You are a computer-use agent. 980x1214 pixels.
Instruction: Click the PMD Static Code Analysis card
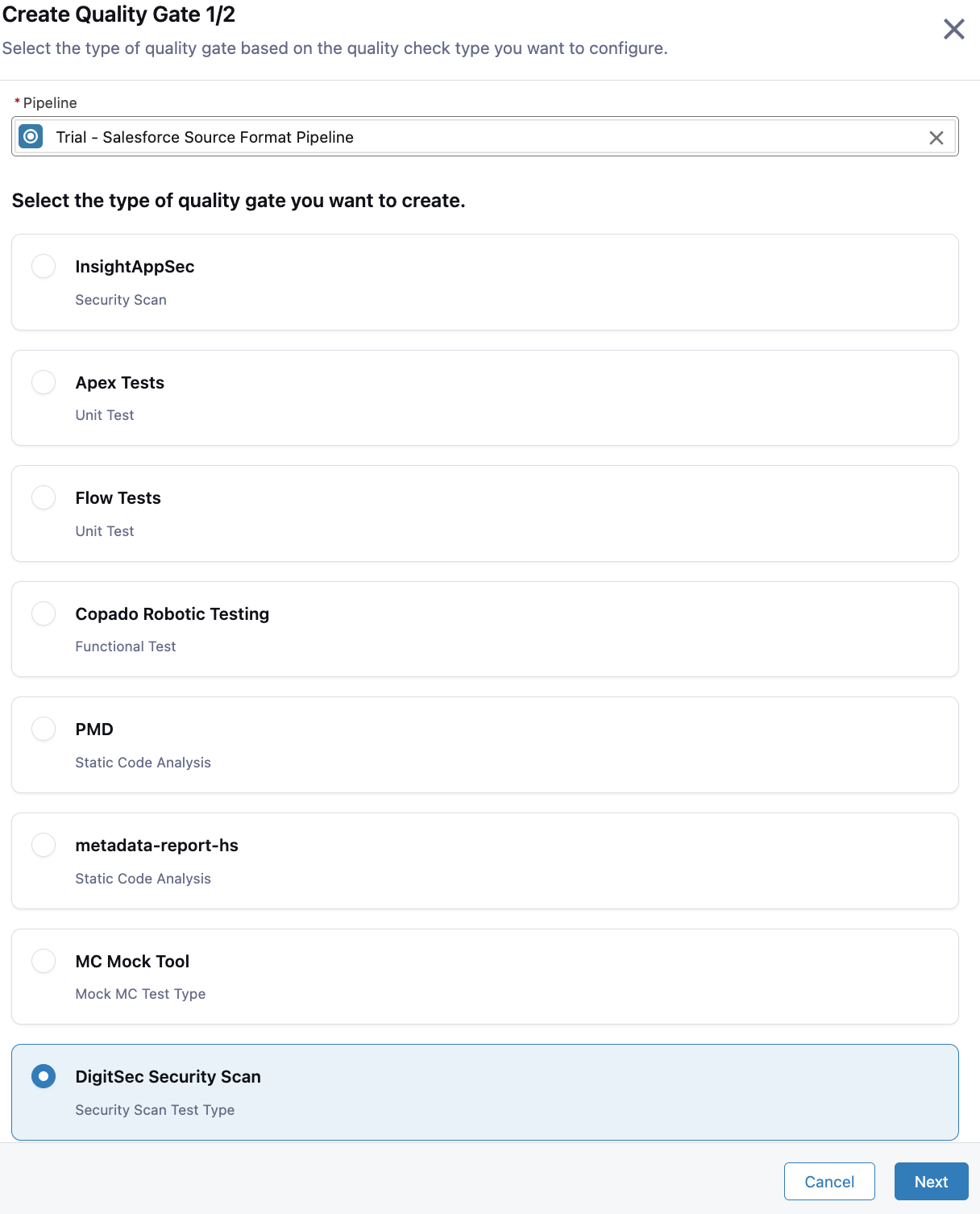485,745
